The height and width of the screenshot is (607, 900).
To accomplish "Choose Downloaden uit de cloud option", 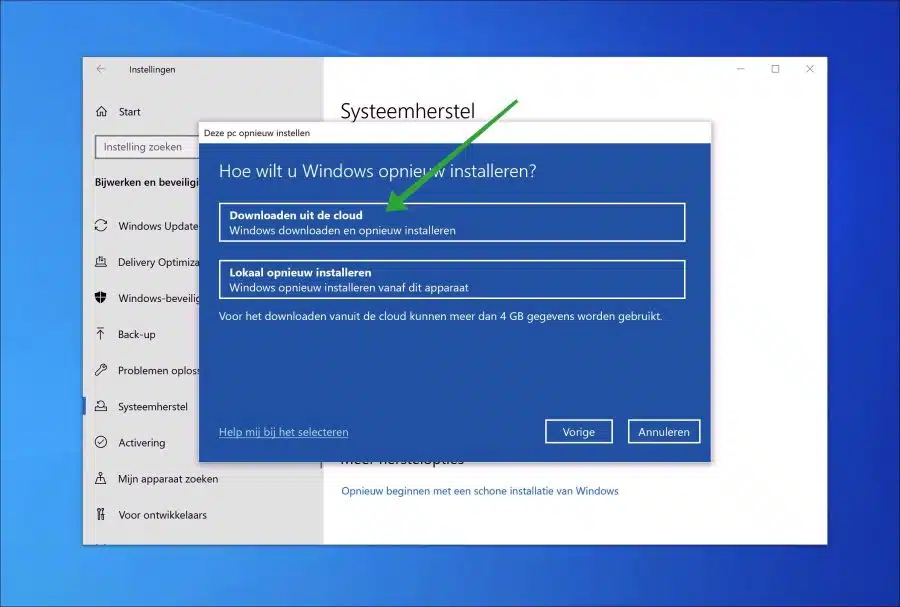I will (452, 223).
